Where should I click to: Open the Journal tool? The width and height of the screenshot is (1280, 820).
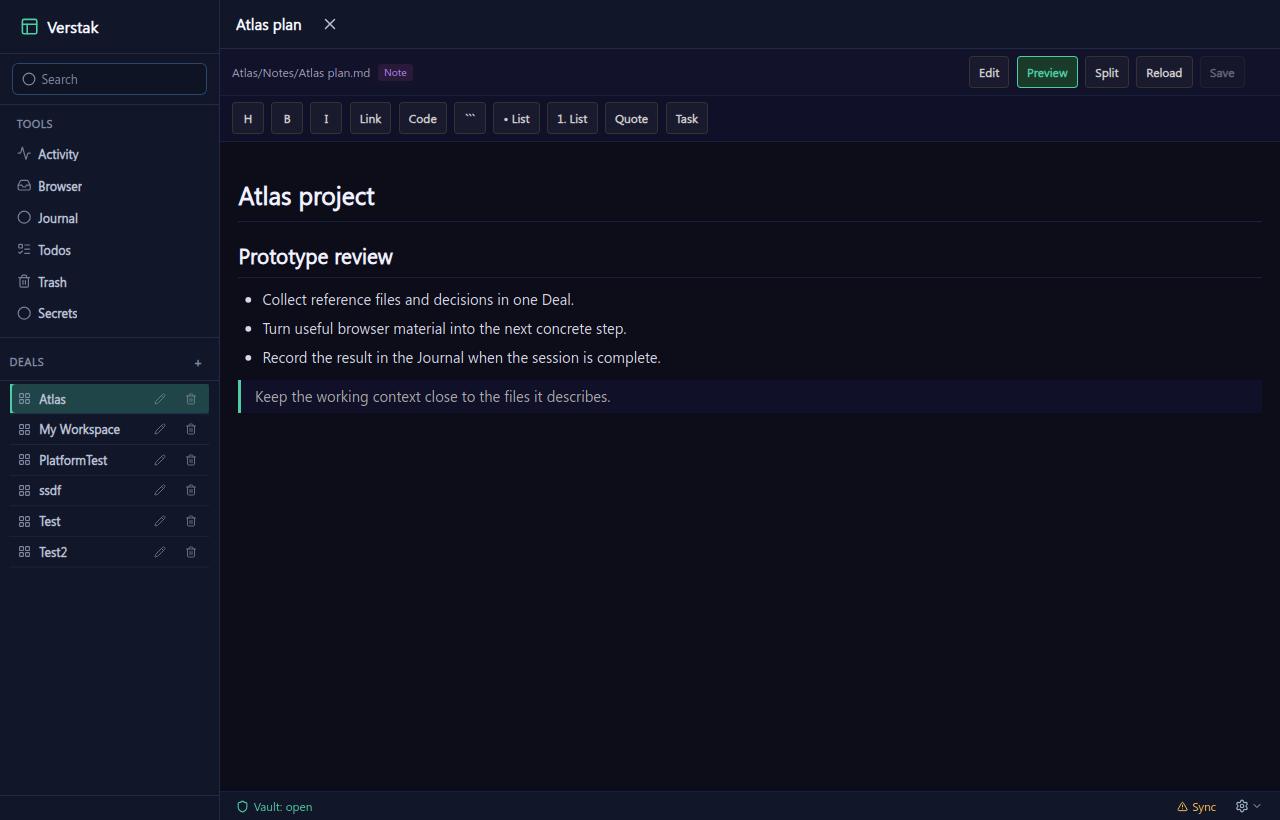point(109,218)
